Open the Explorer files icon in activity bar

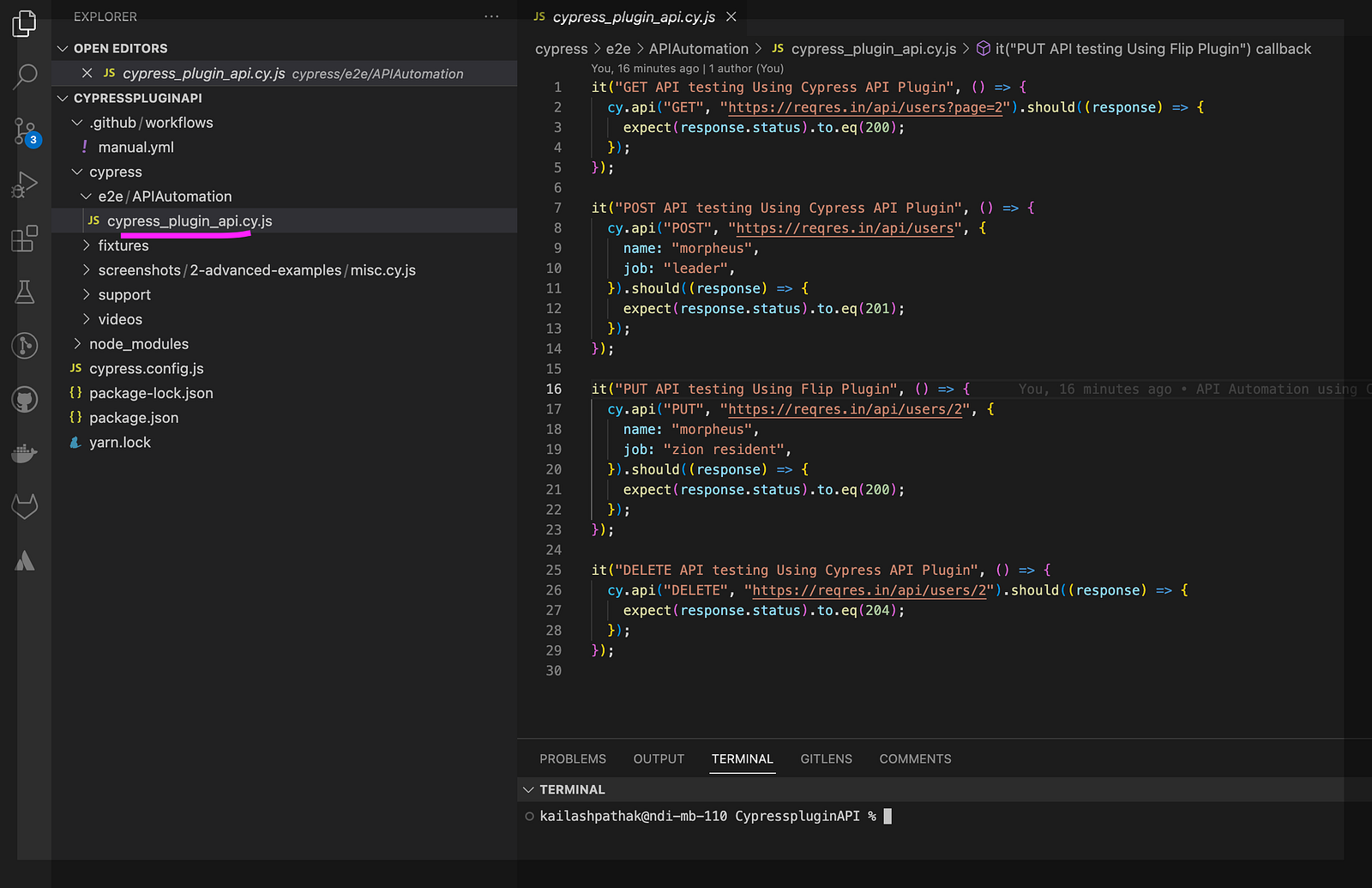[x=25, y=23]
